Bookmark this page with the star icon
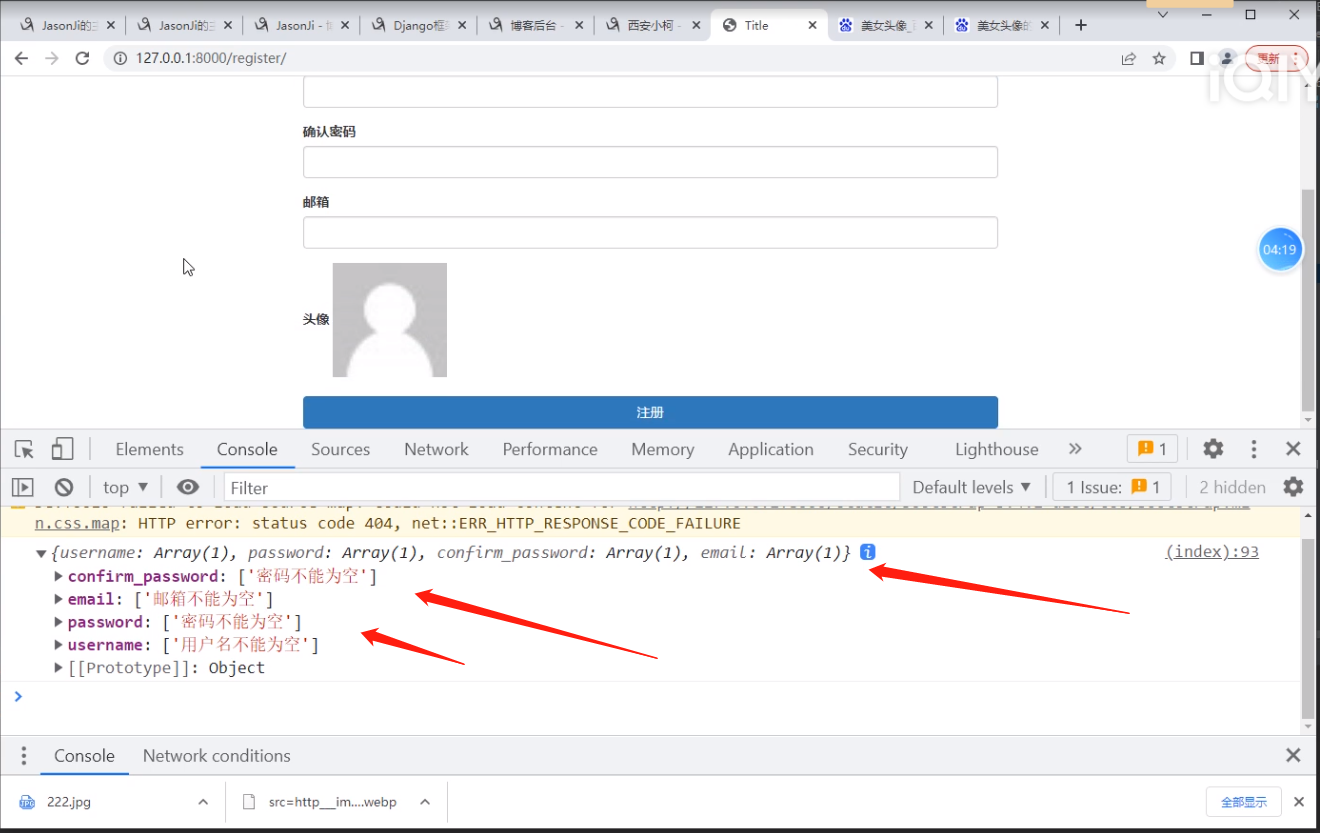Viewport: 1320px width, 833px height. click(1159, 59)
